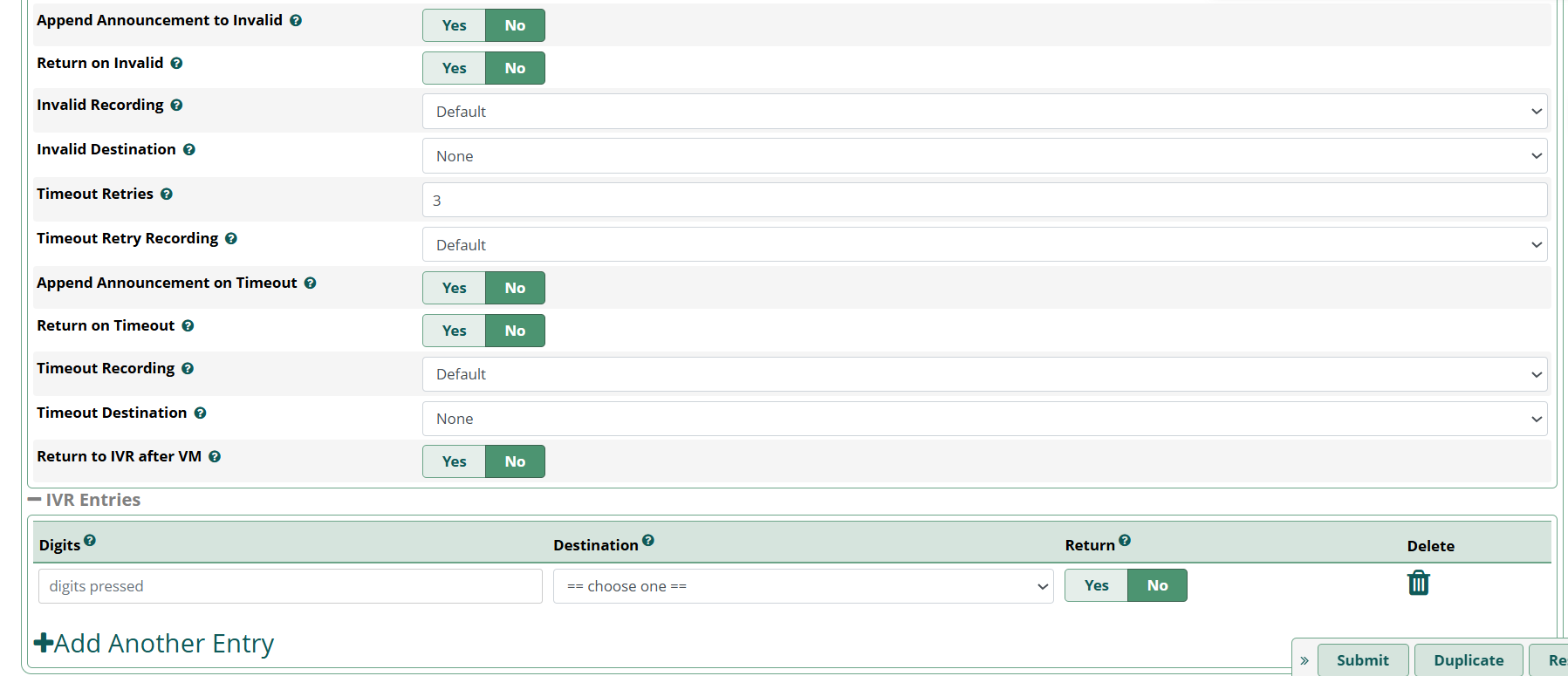Show help for Digits column
The height and width of the screenshot is (676, 1568).
point(90,540)
